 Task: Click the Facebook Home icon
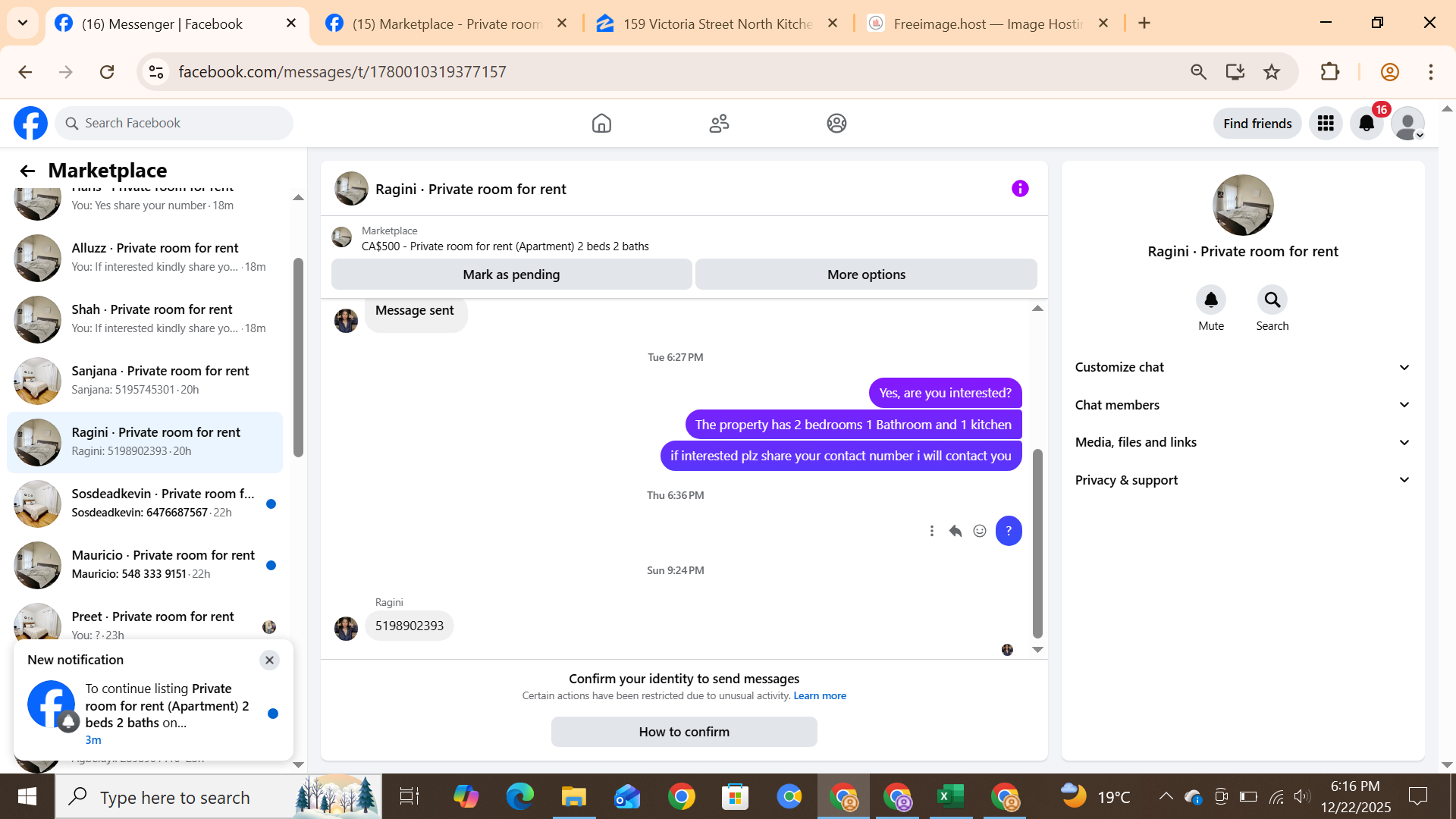click(601, 123)
